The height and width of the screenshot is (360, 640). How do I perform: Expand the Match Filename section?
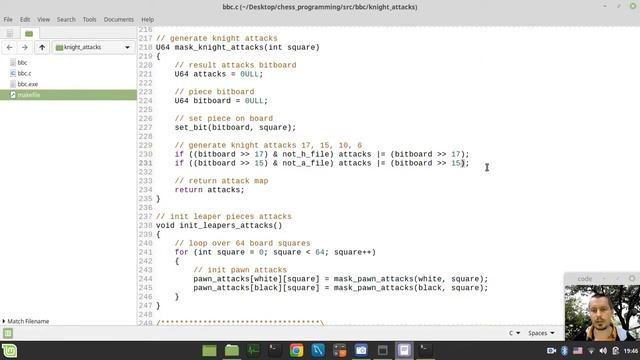[25, 321]
